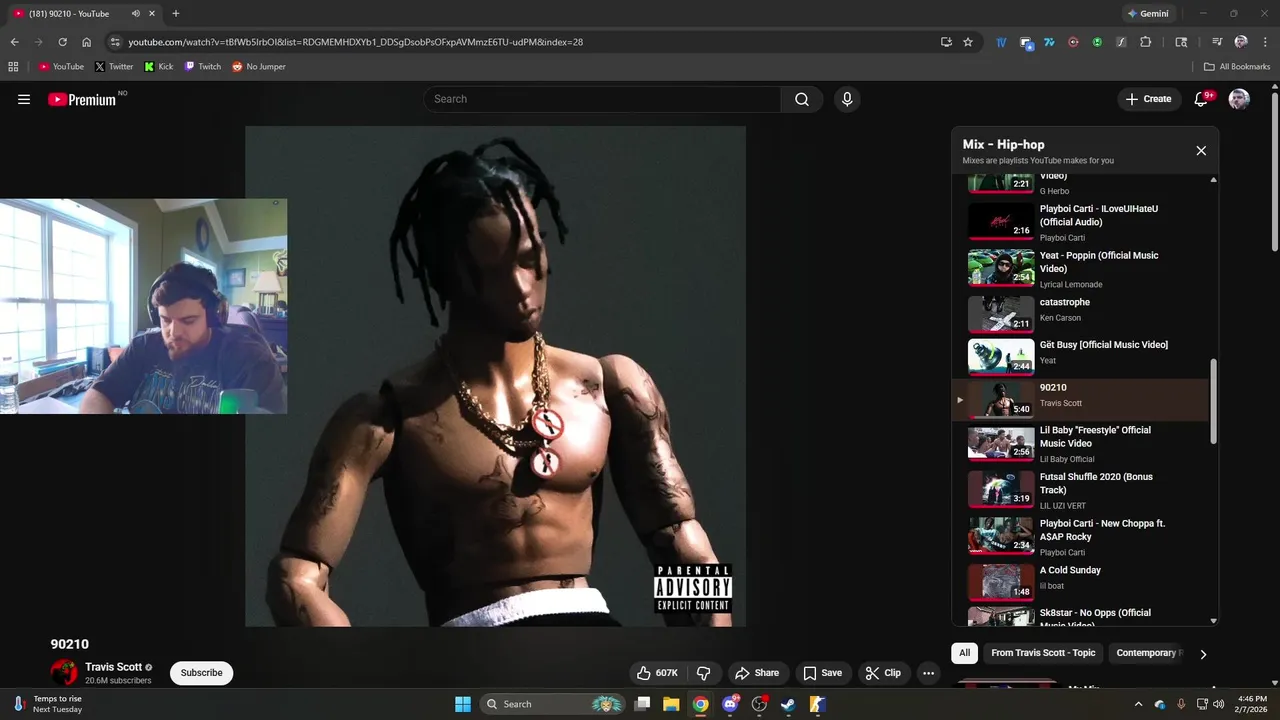Click the search magnifier button
The image size is (1280, 720).
point(802,99)
